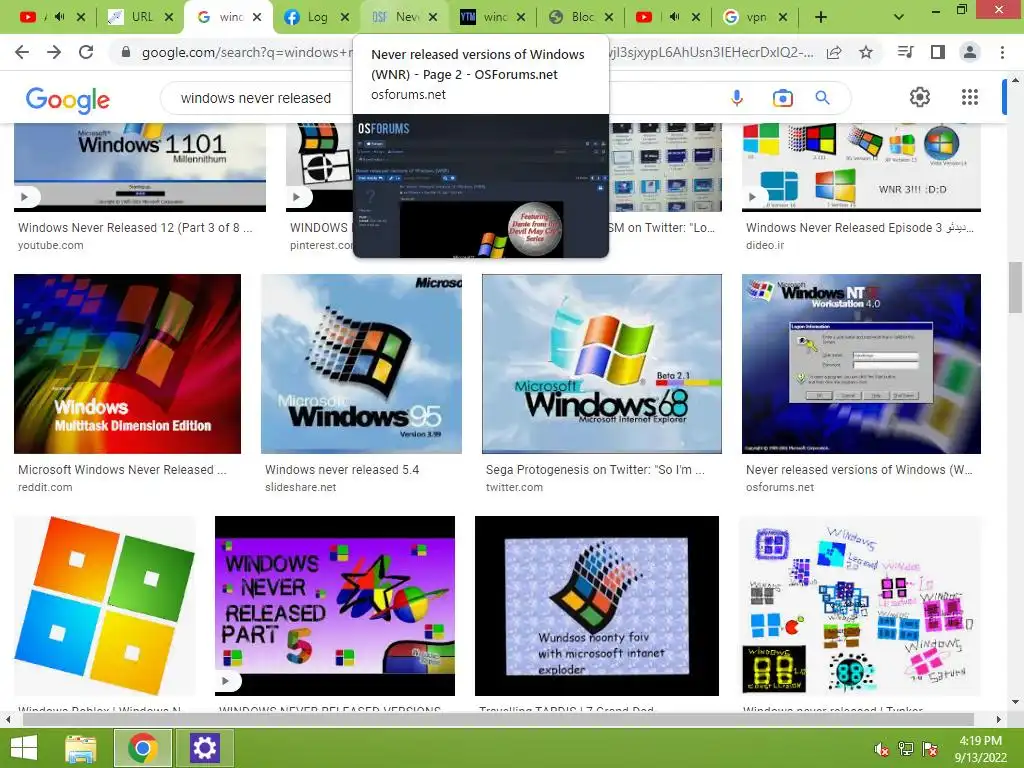
Task: Open 'Windows Never Released 12 (Part 3 of 8' result
Action: [x=135, y=228]
